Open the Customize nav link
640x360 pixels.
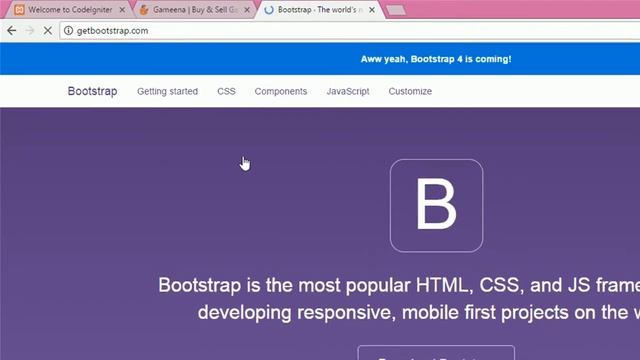[410, 91]
